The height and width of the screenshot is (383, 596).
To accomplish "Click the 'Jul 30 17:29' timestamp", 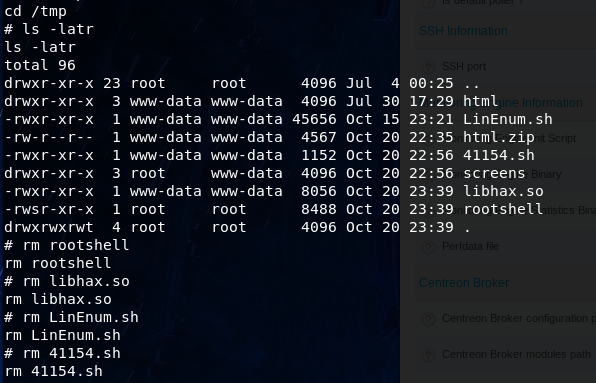I will pyautogui.click(x=400, y=101).
